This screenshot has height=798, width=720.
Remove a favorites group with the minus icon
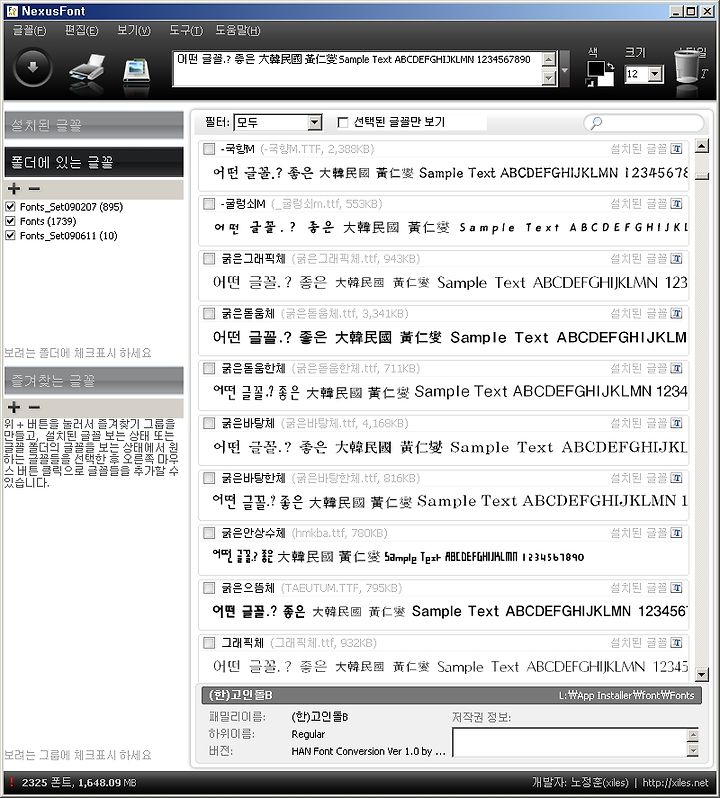(x=34, y=408)
